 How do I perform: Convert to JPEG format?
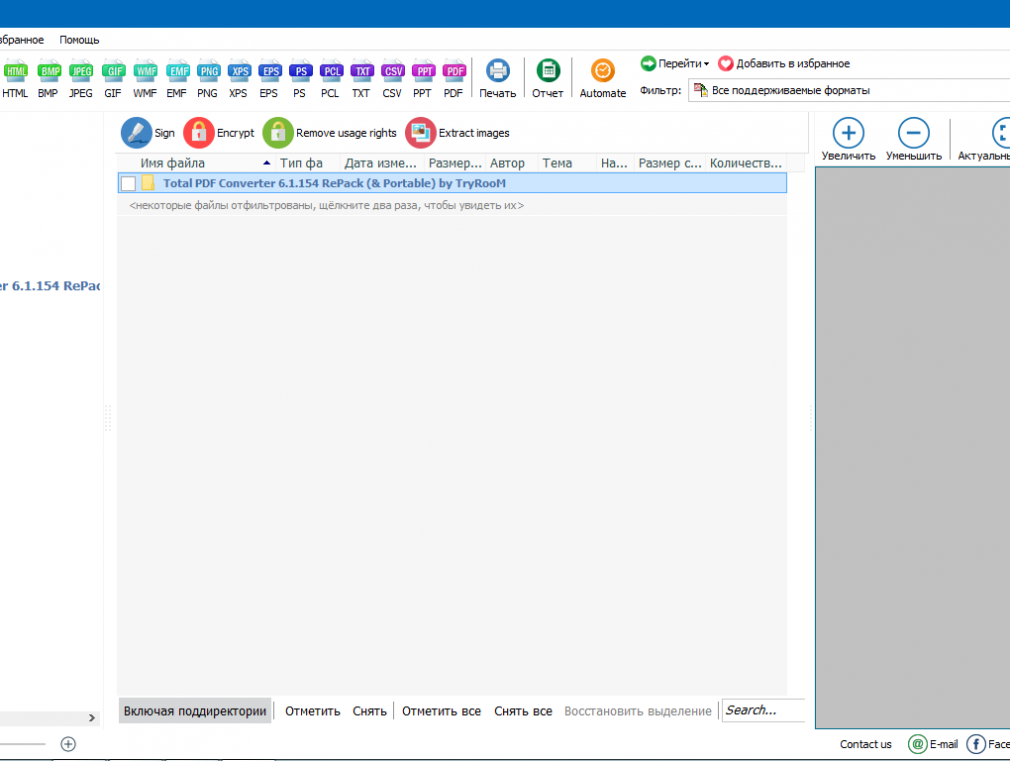pyautogui.click(x=81, y=79)
